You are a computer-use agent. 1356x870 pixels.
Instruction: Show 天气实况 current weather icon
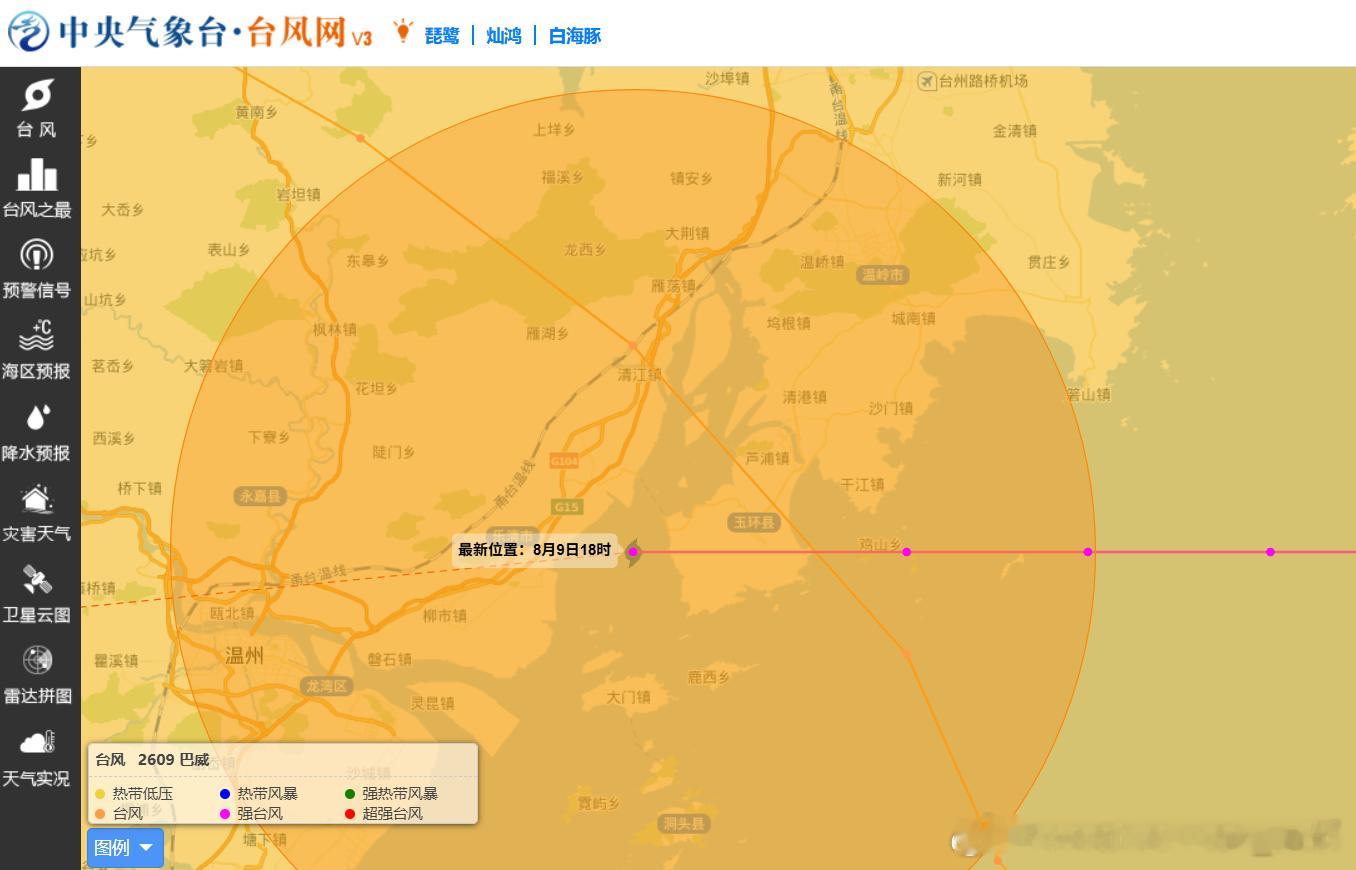(37, 742)
